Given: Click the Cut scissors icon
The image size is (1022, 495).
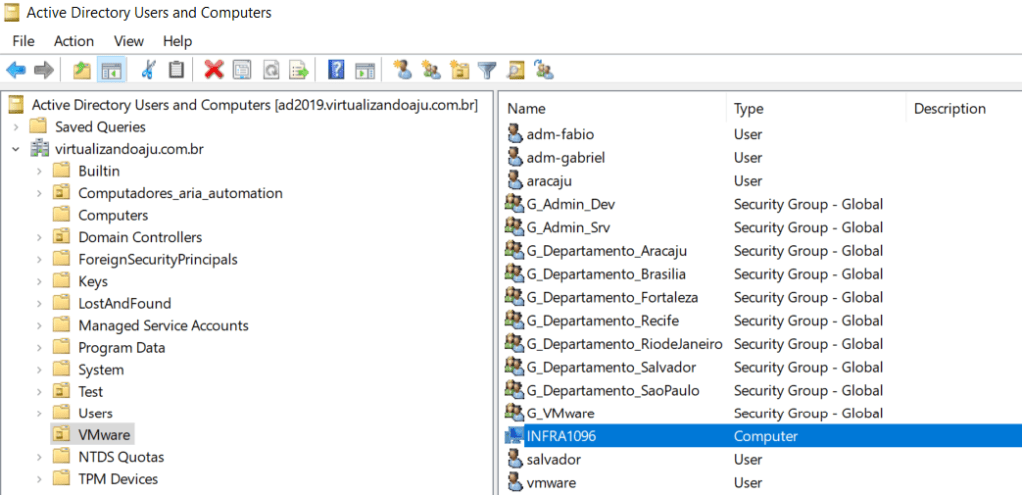Looking at the screenshot, I should point(148,70).
